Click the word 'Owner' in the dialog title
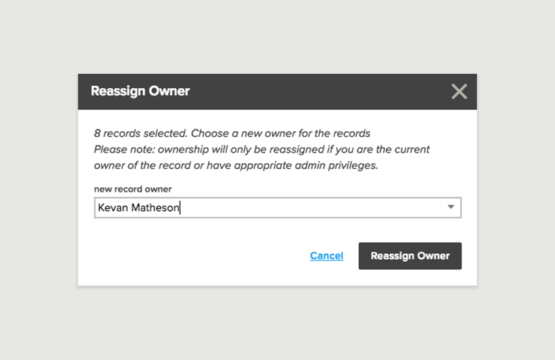 (169, 91)
